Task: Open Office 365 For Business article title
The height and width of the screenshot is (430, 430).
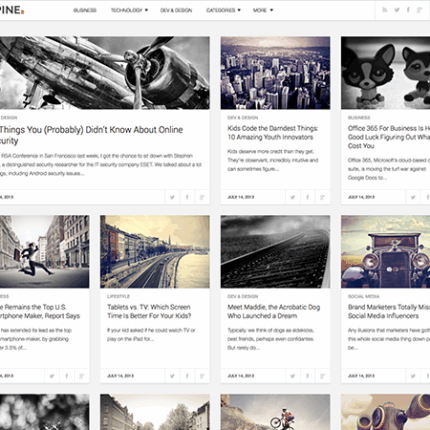Action: point(389,137)
